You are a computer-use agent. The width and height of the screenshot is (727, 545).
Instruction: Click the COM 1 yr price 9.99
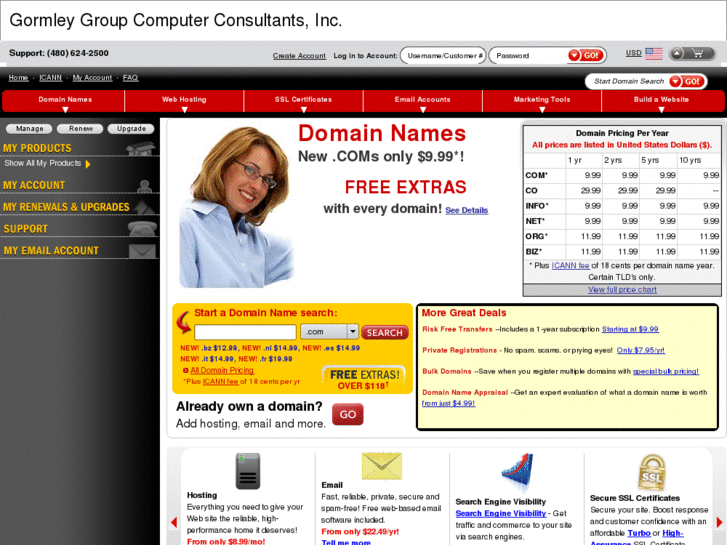592,175
